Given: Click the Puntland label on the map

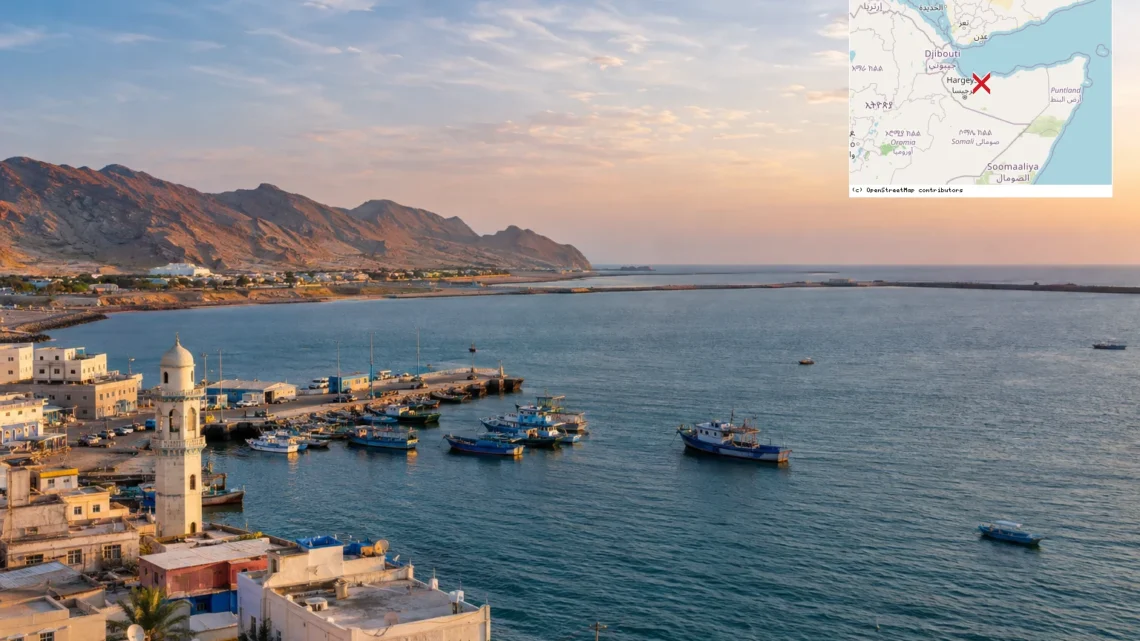Looking at the screenshot, I should [1065, 90].
